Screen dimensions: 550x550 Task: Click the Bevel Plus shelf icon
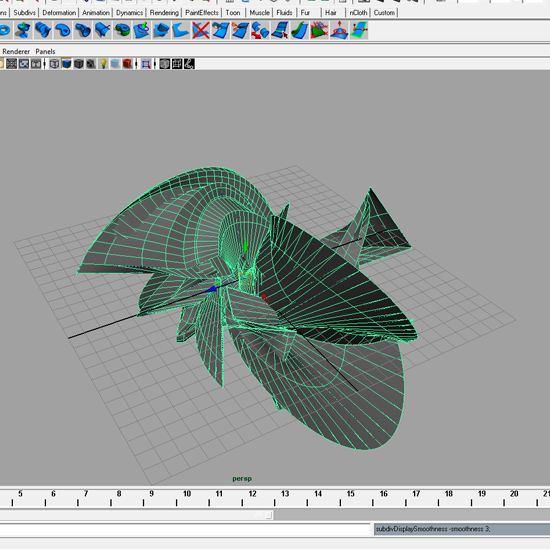(x=122, y=30)
